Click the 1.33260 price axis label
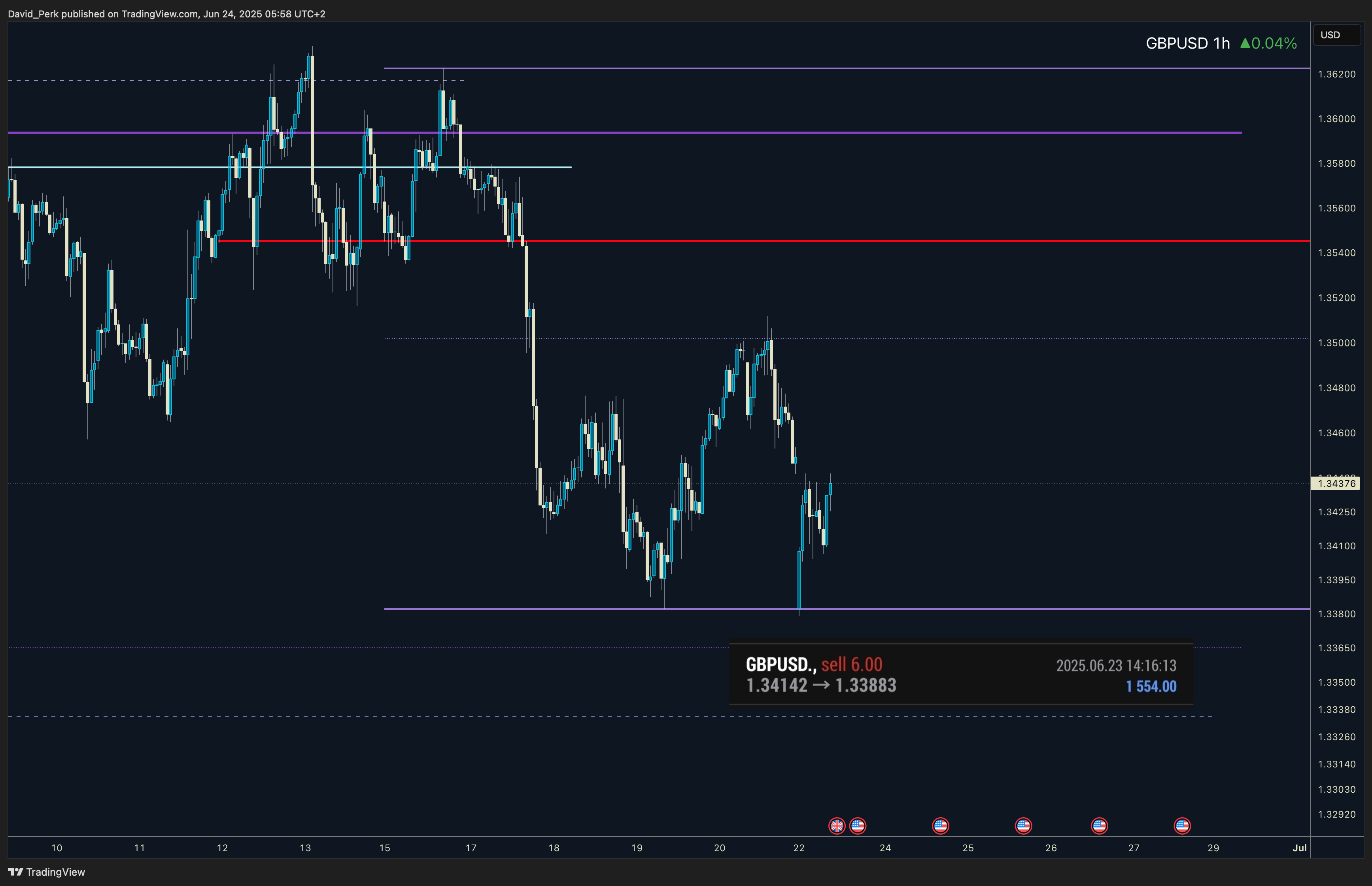 click(1336, 737)
